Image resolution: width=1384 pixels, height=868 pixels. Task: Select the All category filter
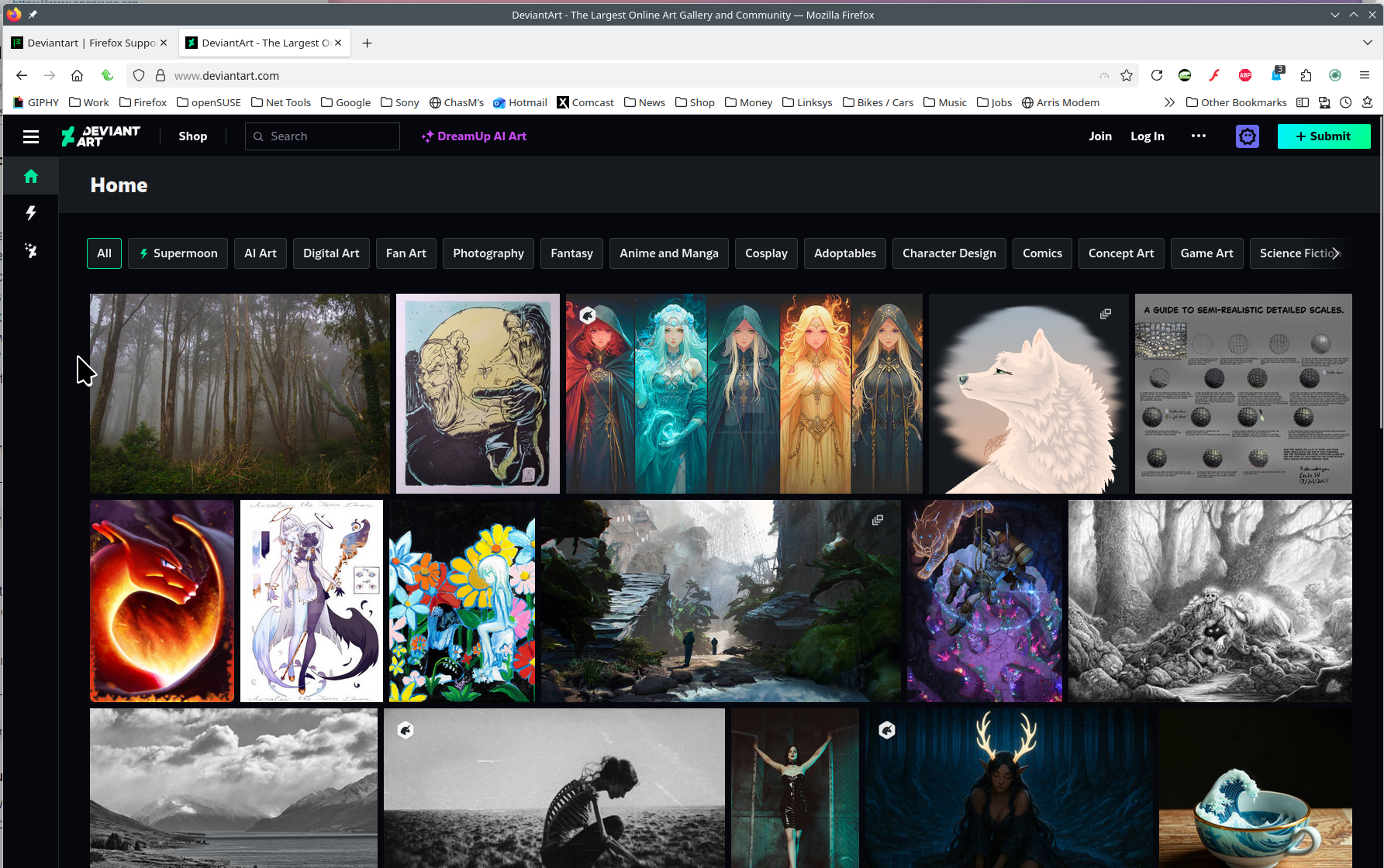point(104,253)
